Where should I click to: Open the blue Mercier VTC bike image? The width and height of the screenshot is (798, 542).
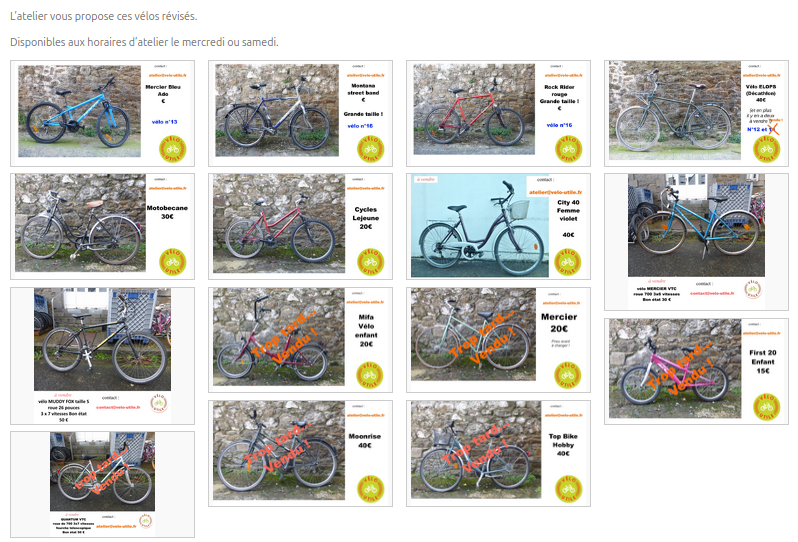coord(696,242)
